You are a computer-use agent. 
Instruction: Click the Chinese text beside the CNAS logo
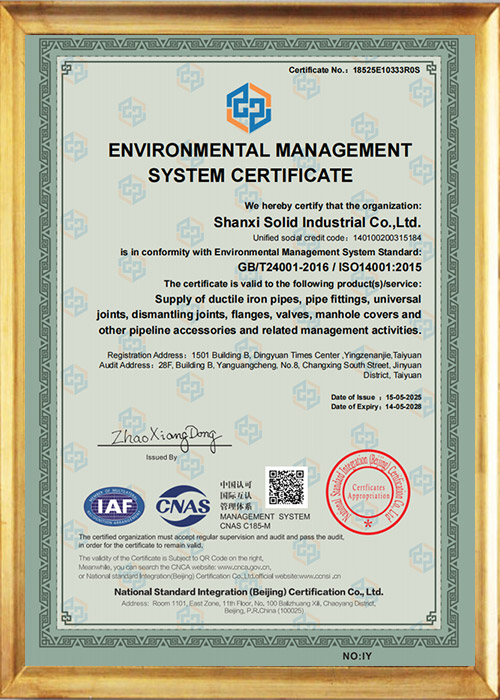tap(237, 496)
